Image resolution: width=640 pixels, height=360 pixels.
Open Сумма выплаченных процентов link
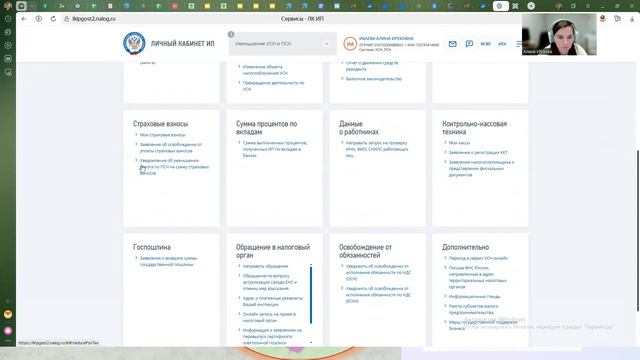275,149
